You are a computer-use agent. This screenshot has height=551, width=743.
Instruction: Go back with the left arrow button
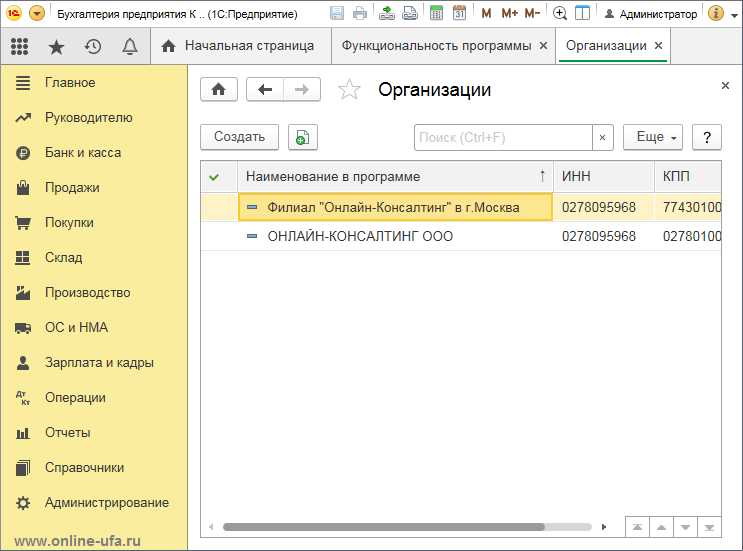[x=265, y=89]
